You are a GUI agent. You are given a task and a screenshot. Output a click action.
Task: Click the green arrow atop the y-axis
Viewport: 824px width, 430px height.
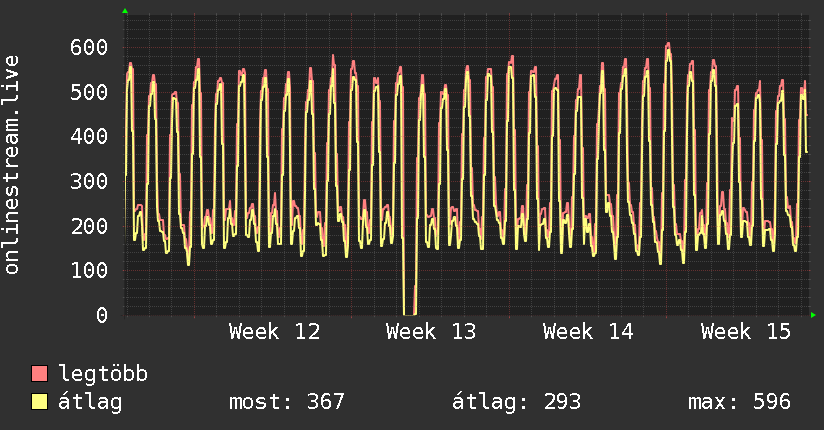125,11
